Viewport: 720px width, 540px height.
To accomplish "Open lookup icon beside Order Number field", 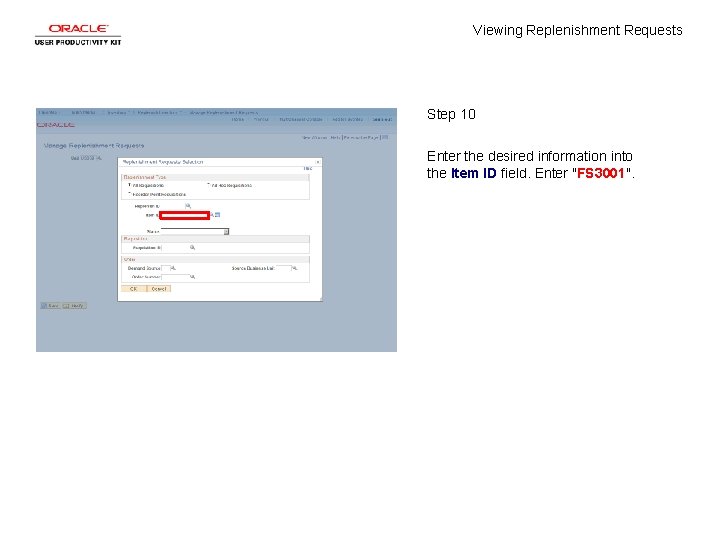I will (192, 277).
